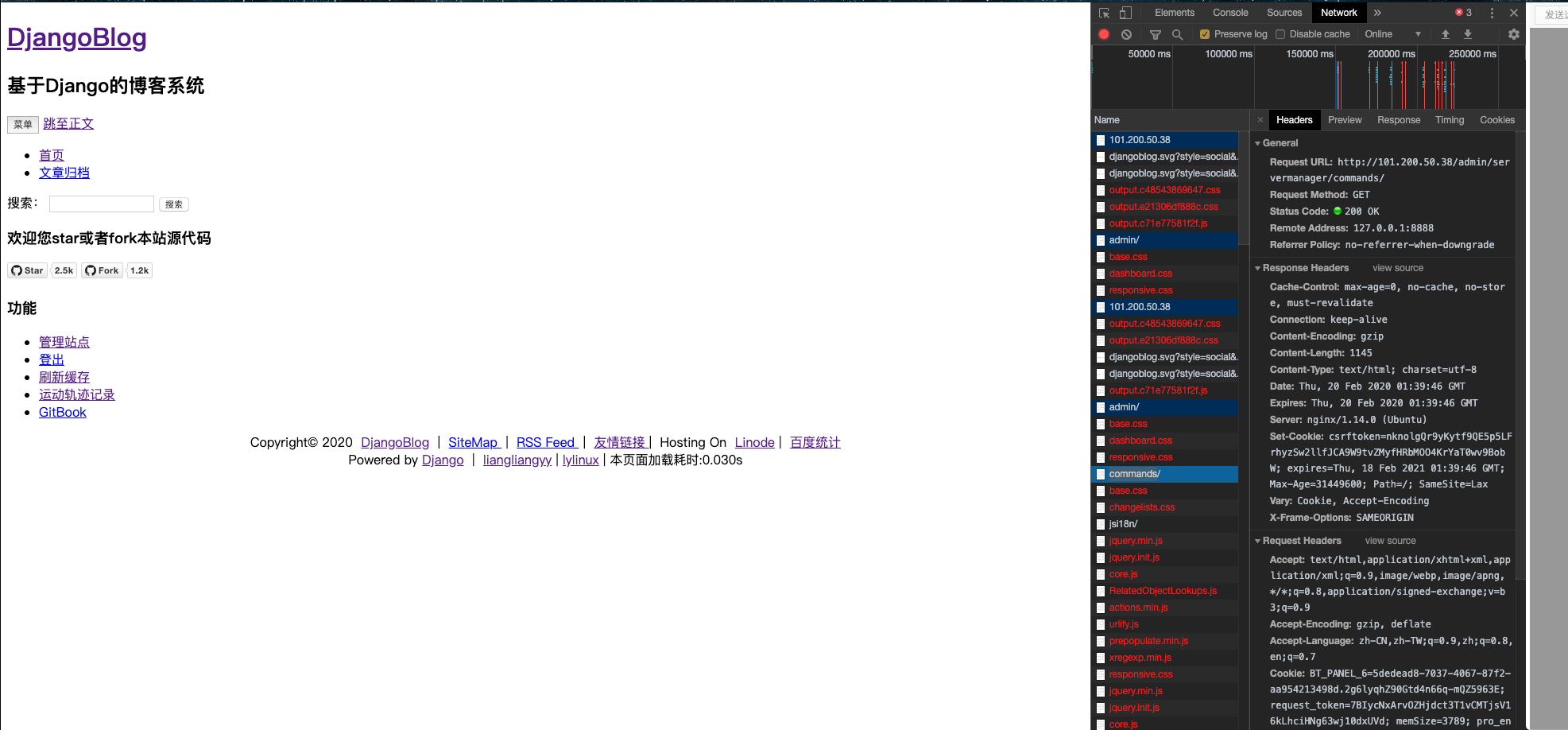Stop recording the network log
The image size is (1568, 730).
click(1104, 34)
